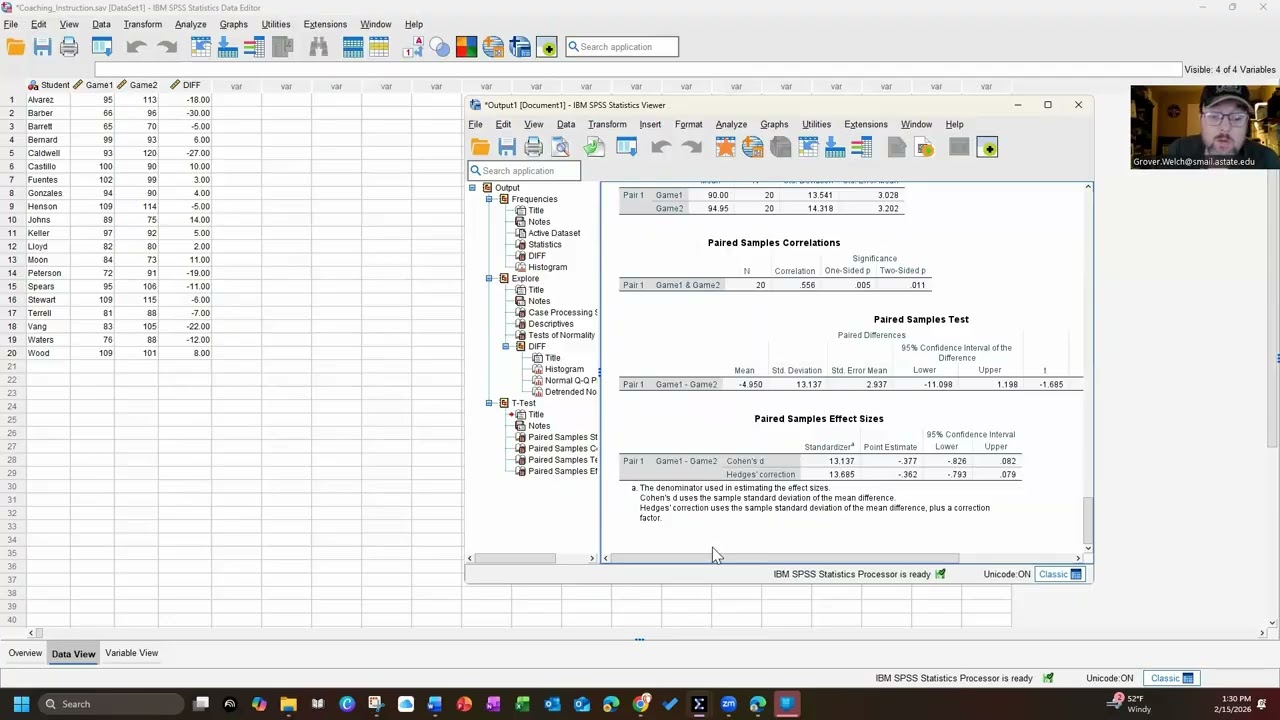Toggle Classic switch in Data Editor status bar
The width and height of the screenshot is (1280, 720).
(x=1172, y=678)
